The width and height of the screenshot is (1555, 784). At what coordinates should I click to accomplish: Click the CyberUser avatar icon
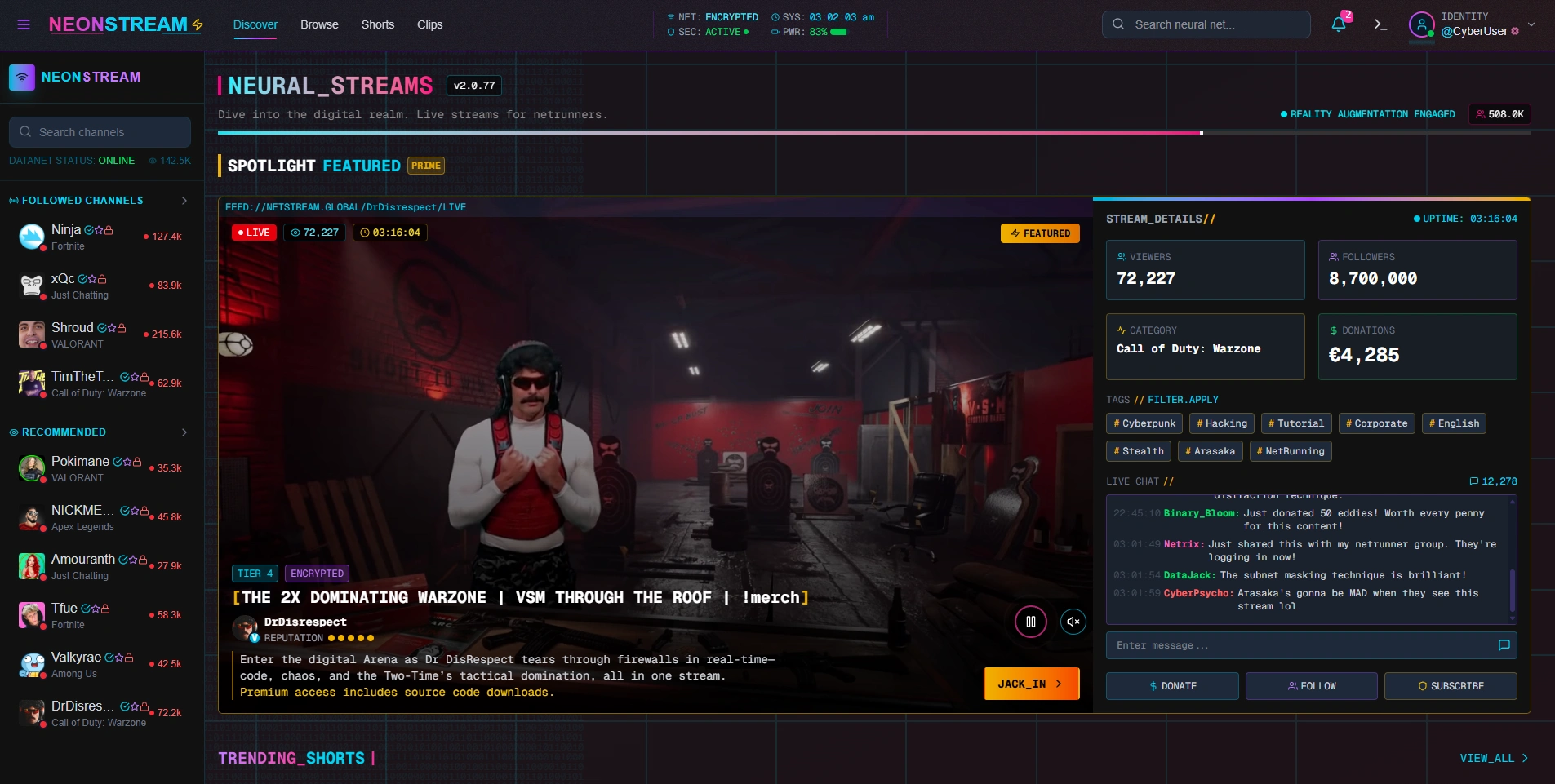pyautogui.click(x=1422, y=24)
